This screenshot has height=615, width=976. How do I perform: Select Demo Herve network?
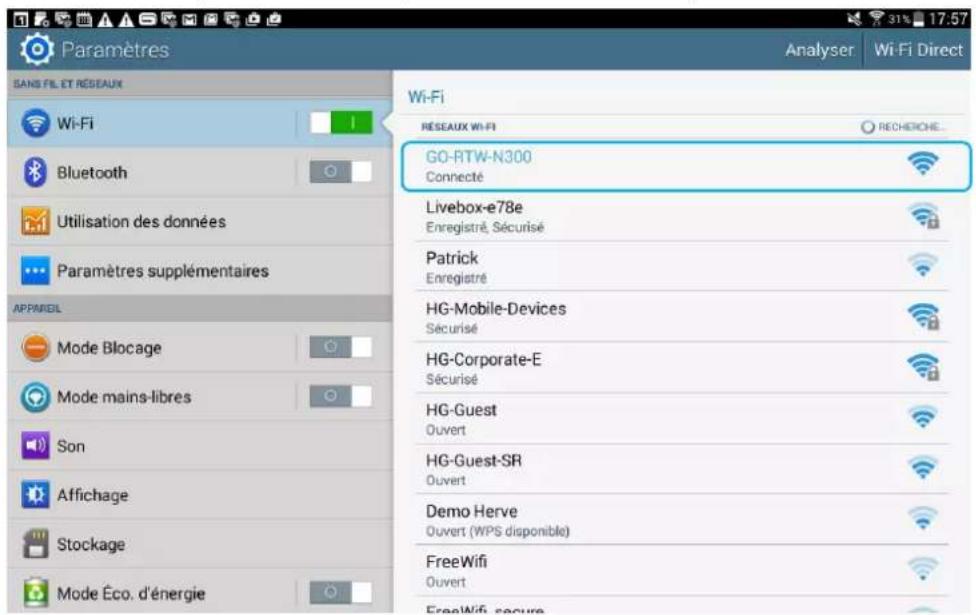(682, 520)
